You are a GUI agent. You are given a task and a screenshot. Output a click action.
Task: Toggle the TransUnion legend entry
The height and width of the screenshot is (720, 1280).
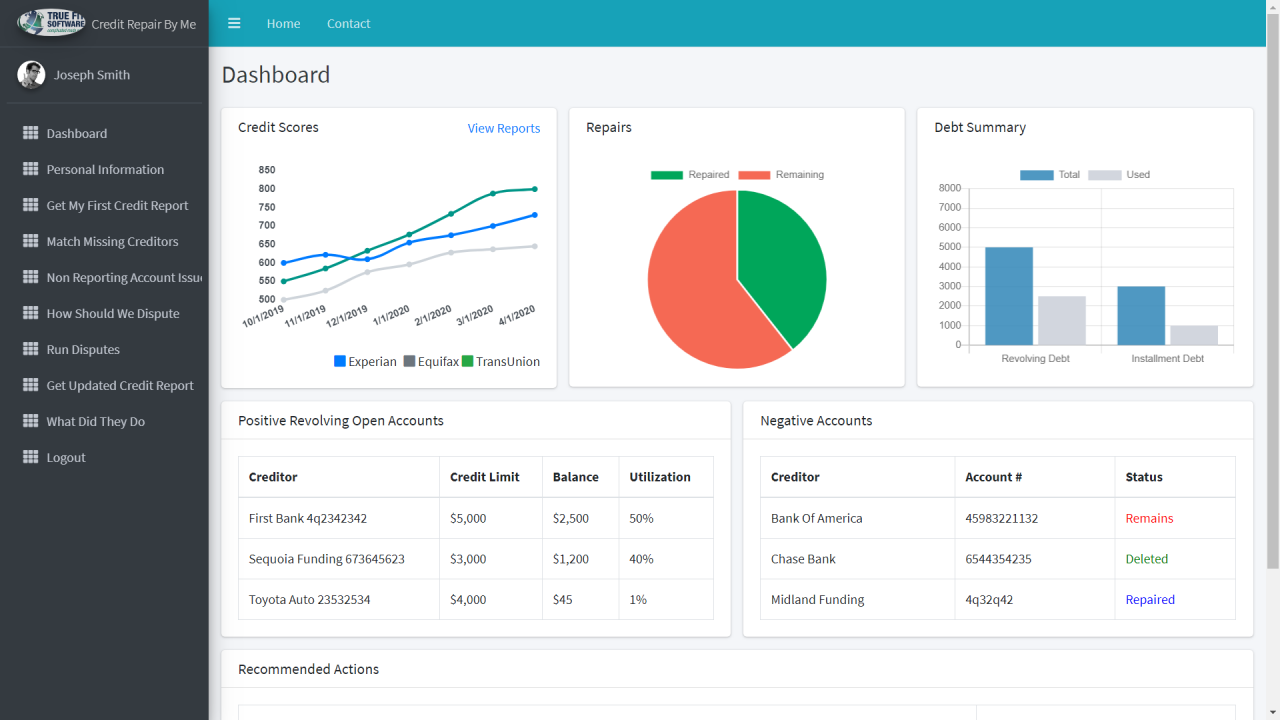tap(500, 361)
